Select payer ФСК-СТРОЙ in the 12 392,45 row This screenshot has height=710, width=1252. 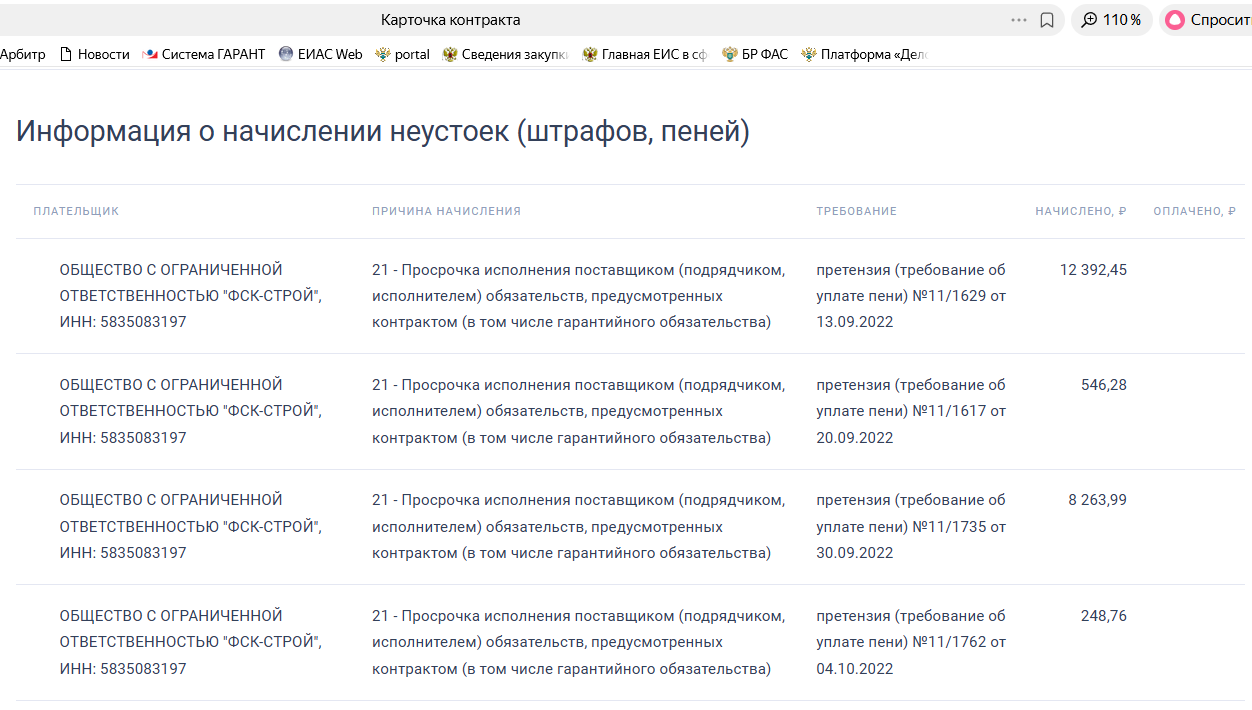pyautogui.click(x=191, y=296)
